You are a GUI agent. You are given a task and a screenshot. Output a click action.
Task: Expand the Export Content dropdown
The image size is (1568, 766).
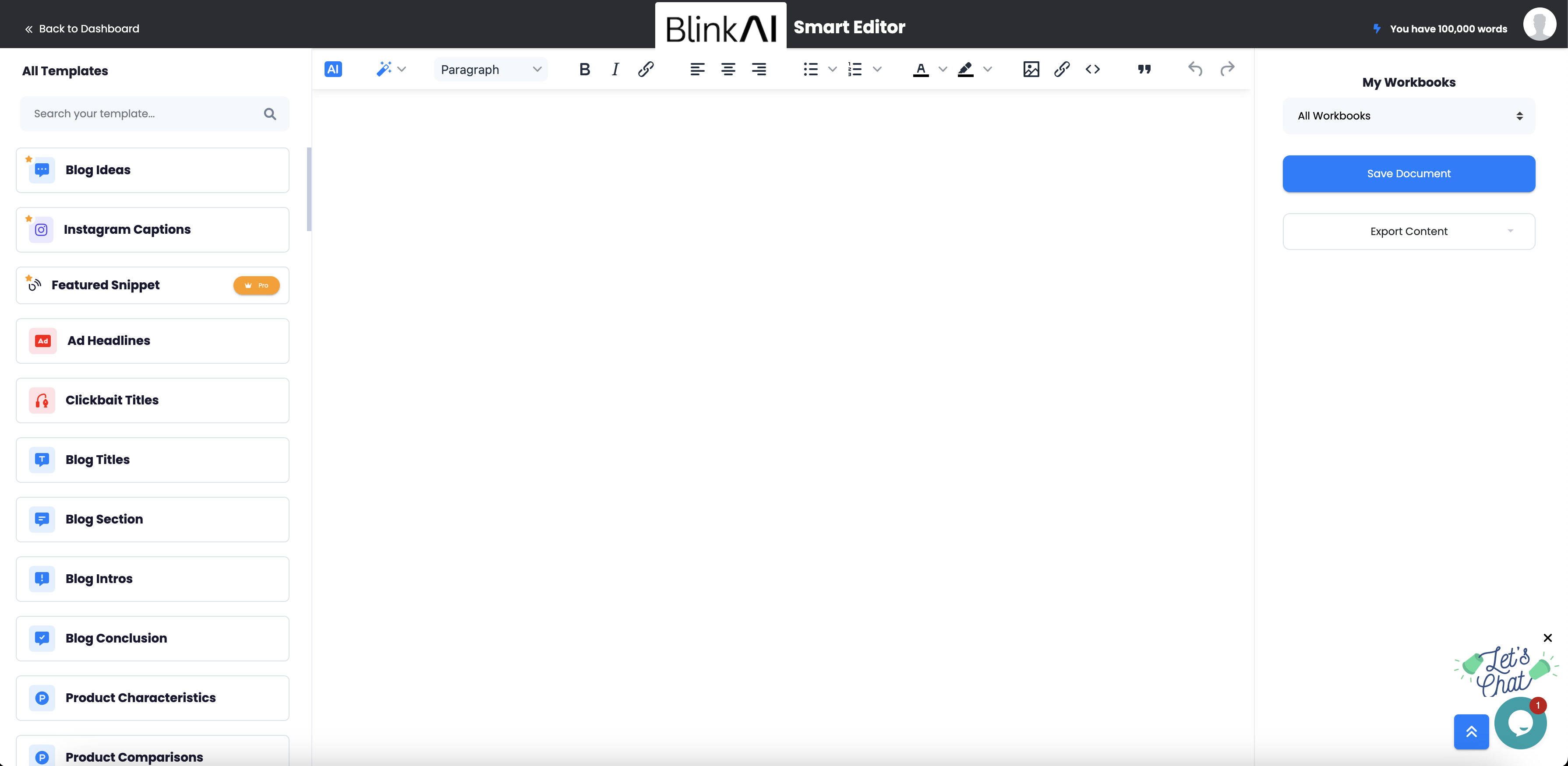pos(1409,231)
